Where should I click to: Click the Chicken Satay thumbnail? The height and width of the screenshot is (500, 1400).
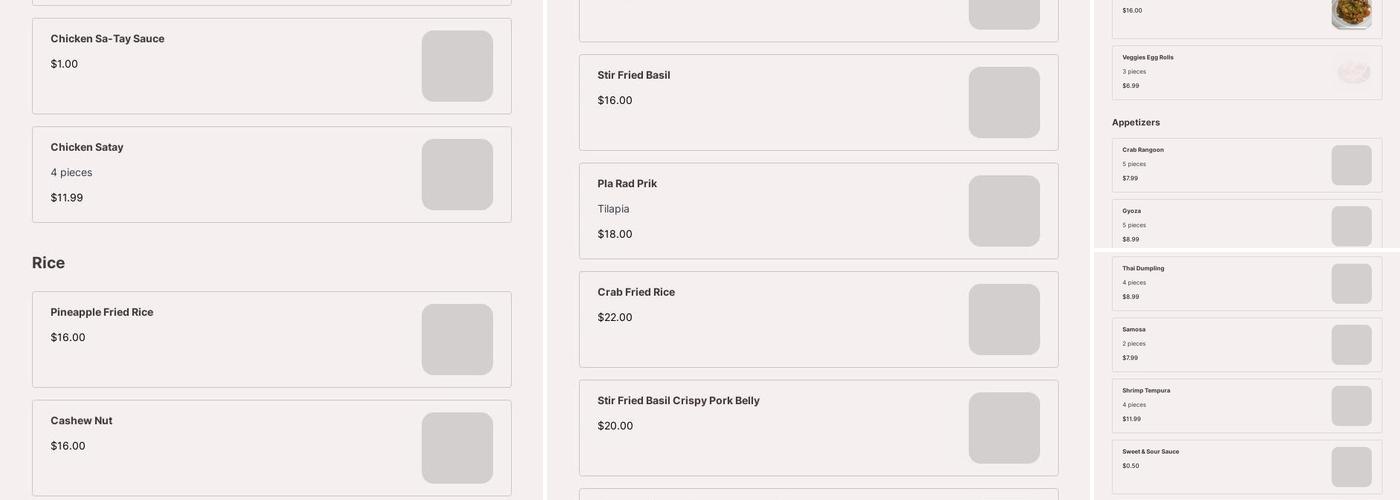pos(457,175)
